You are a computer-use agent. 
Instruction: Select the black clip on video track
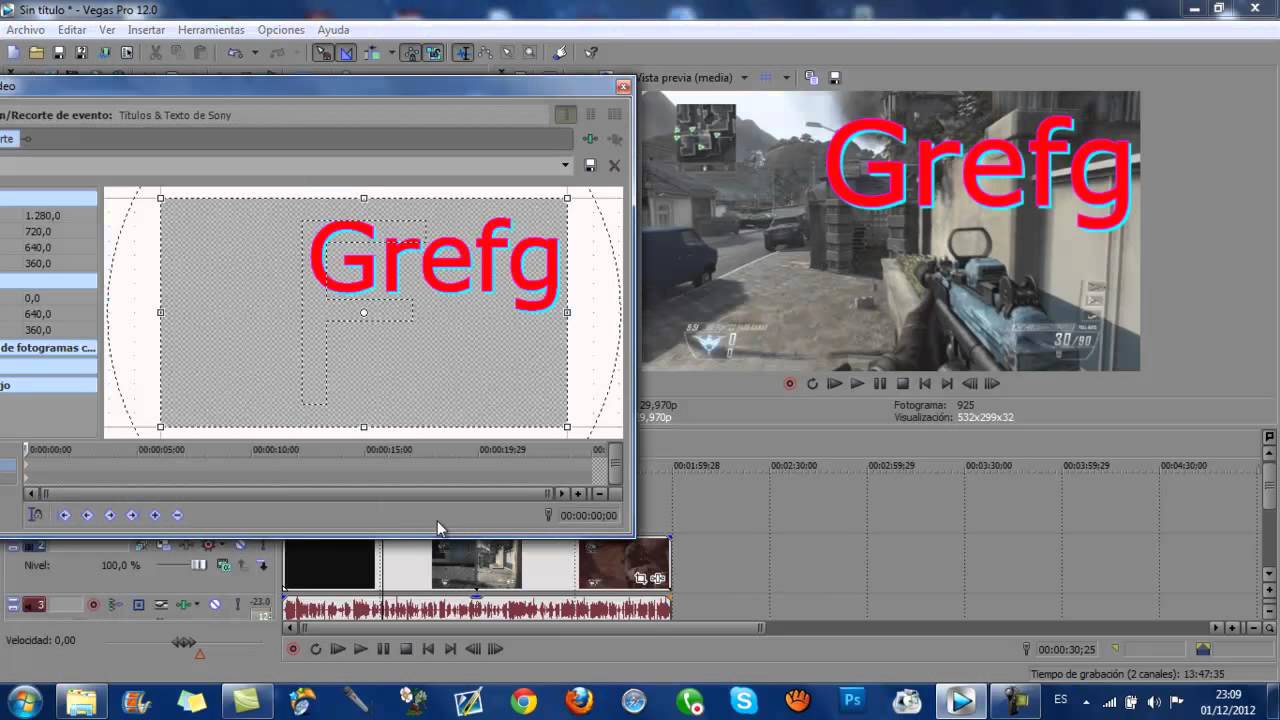(329, 565)
